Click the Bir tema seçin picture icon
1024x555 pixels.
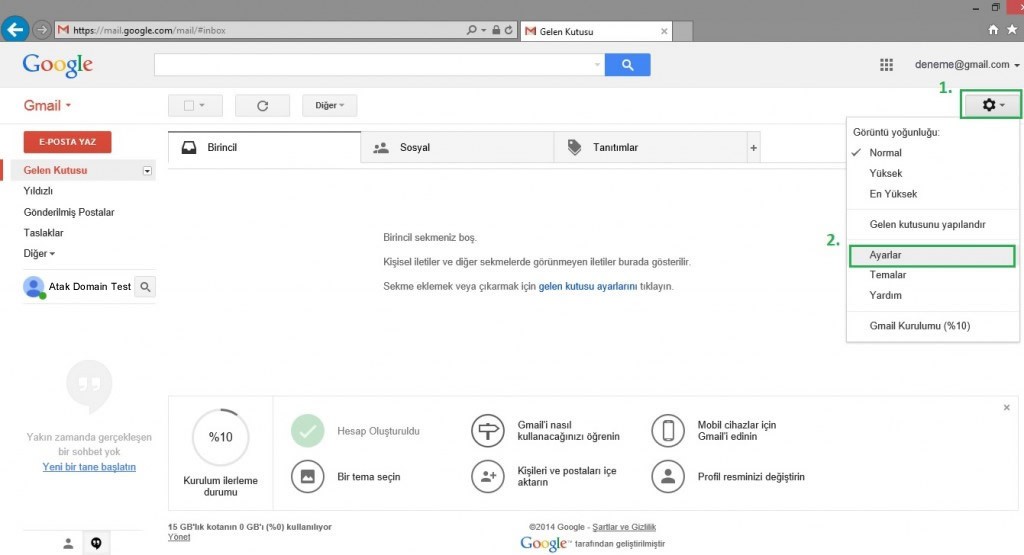point(308,477)
